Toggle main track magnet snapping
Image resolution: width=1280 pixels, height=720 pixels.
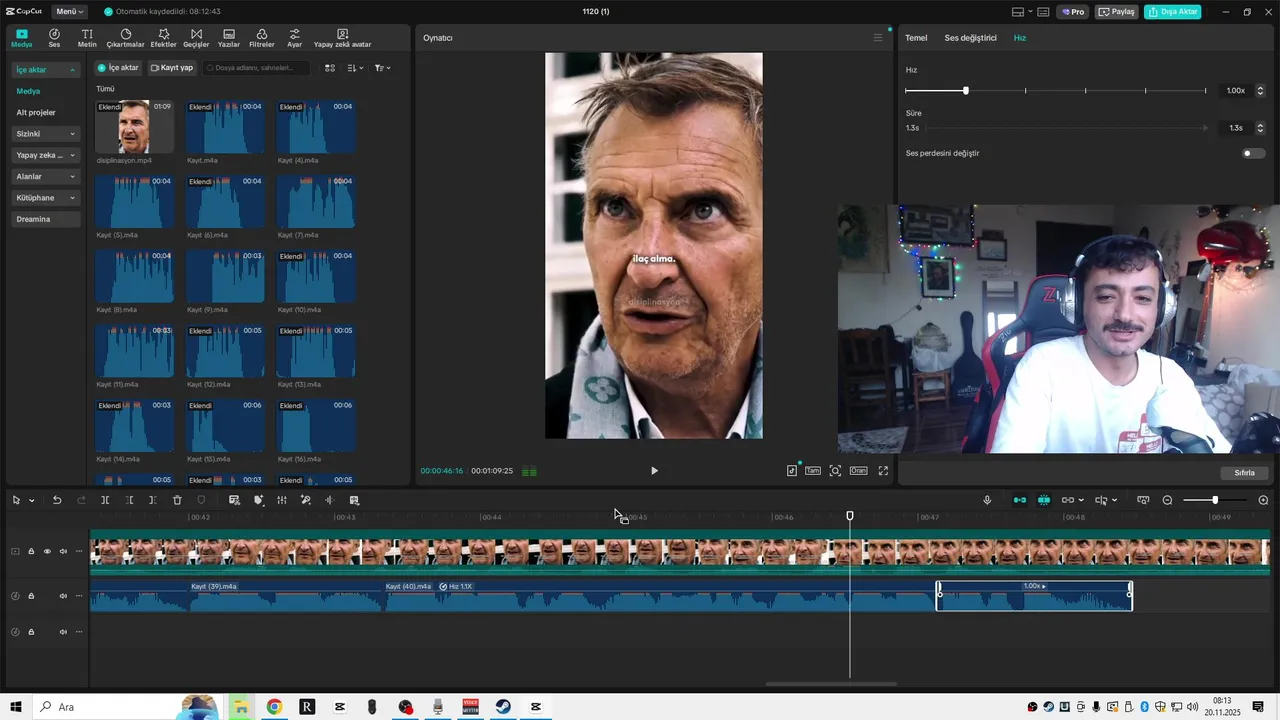1019,500
